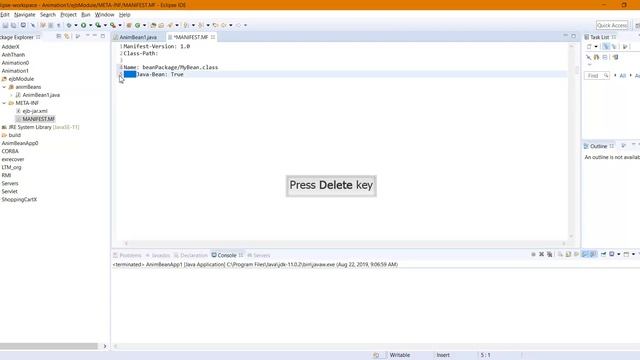Screen dimensions: 640x360
Task: Open the Window menu
Action: [x=104, y=15]
